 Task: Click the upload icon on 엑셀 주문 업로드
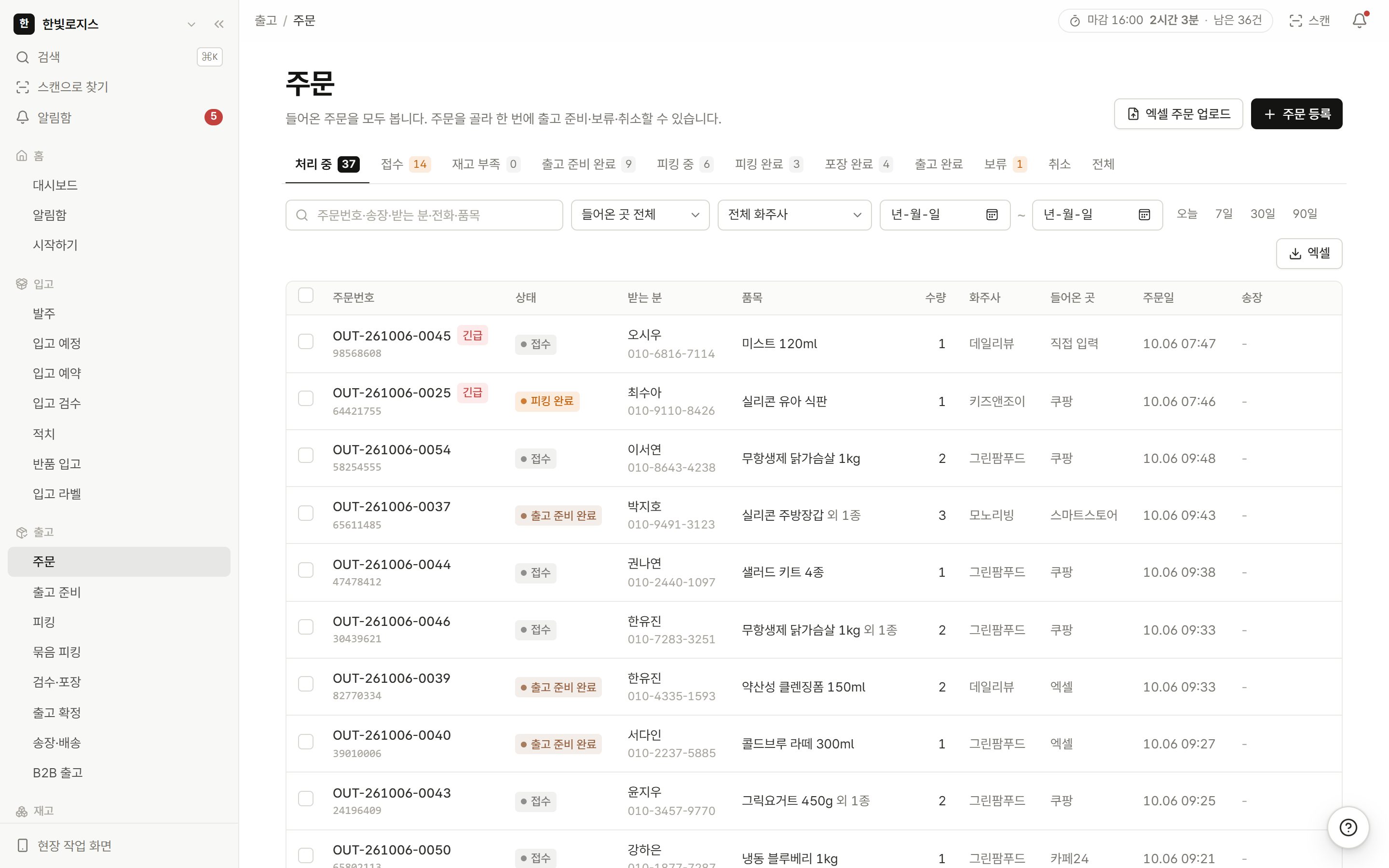coord(1132,114)
